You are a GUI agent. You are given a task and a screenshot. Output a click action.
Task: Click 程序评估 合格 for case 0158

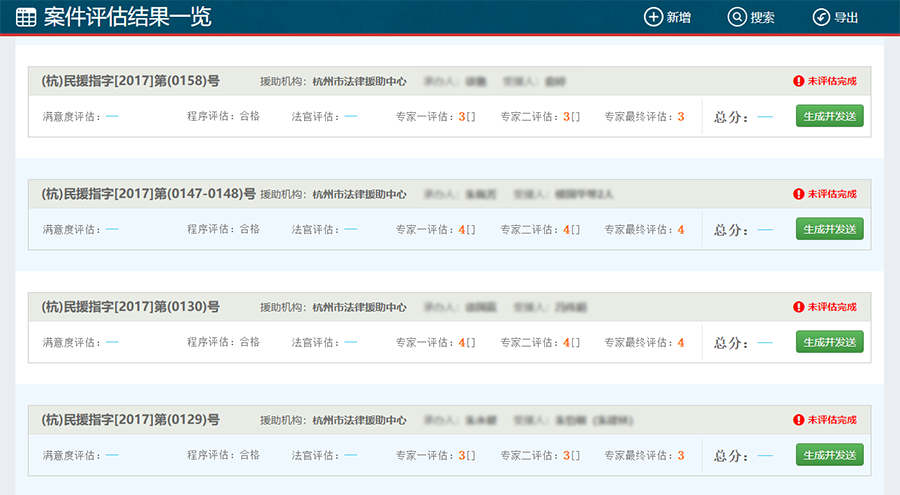pyautogui.click(x=250, y=116)
